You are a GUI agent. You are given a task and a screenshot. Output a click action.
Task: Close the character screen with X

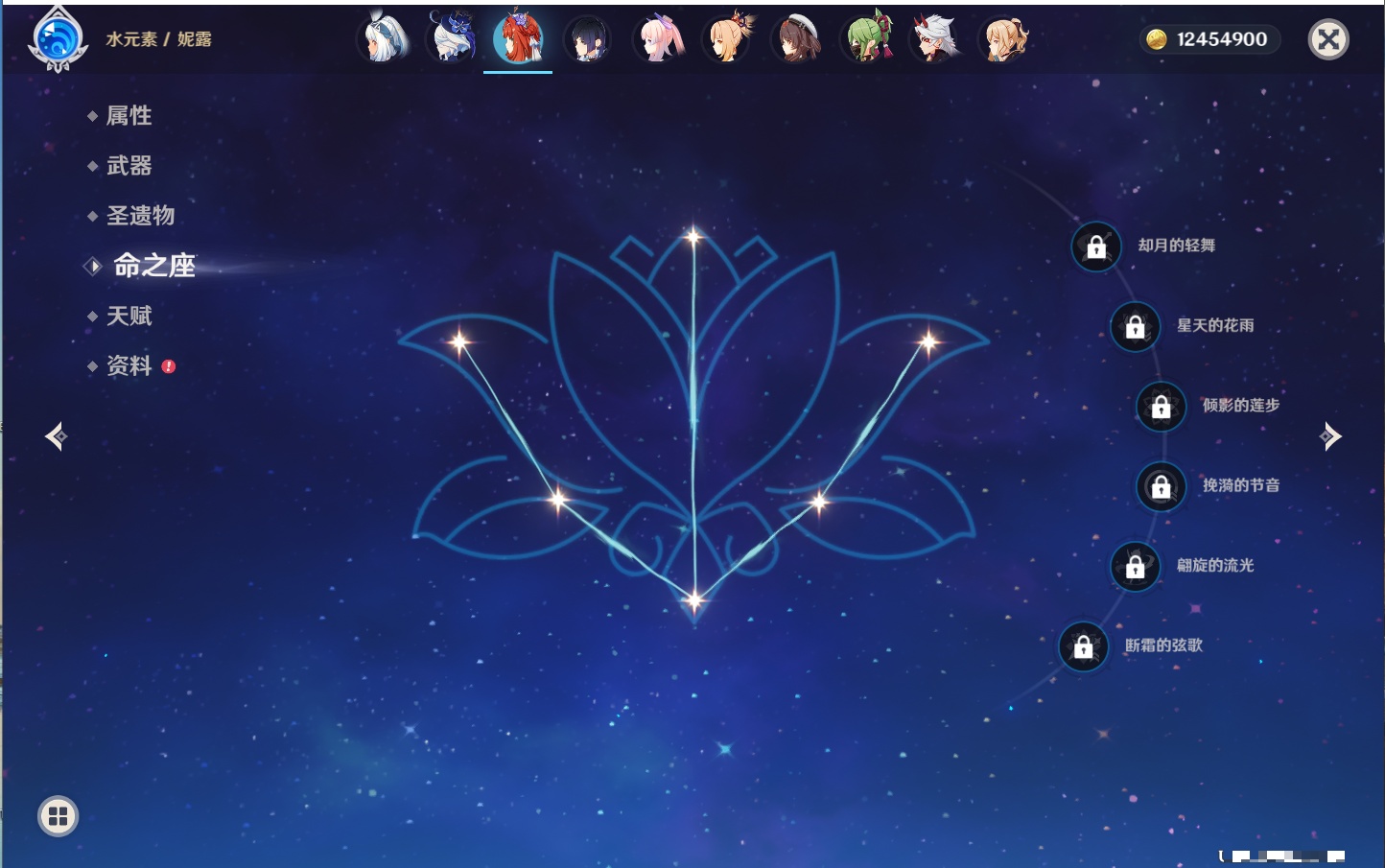[1328, 39]
